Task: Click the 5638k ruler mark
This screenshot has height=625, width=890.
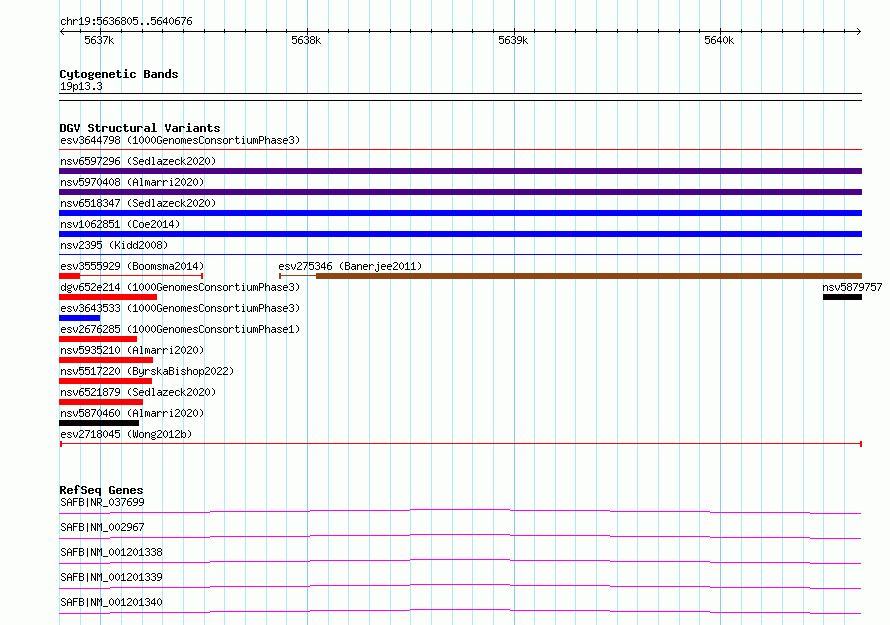Action: 306,40
